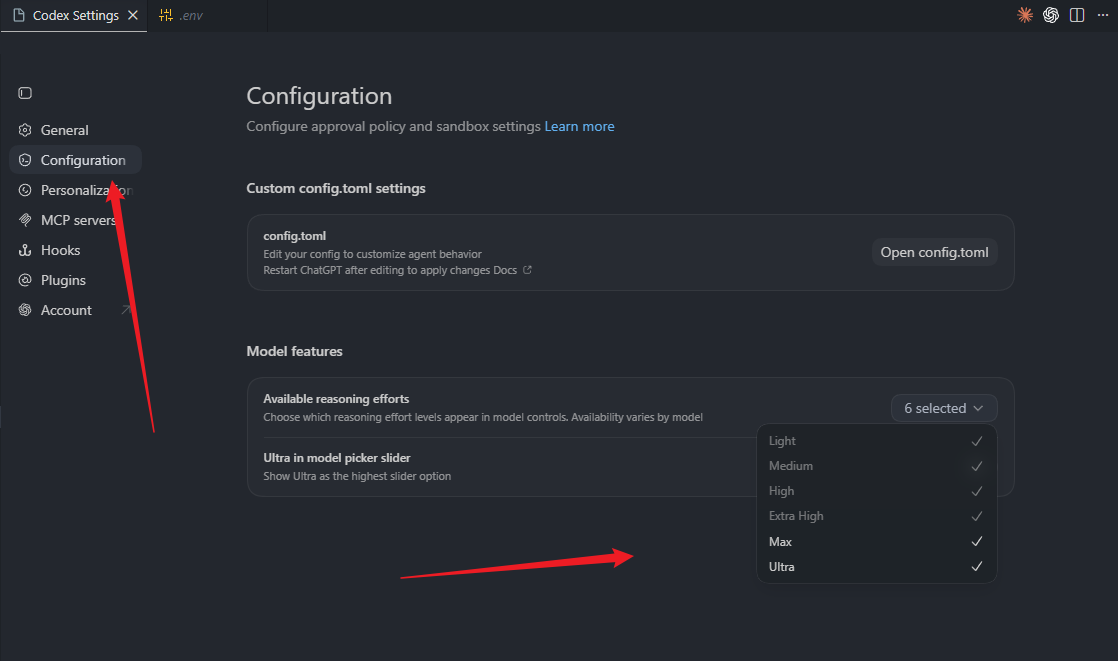Image resolution: width=1118 pixels, height=661 pixels.
Task: Click the sidebar collapse panel icon
Action: point(25,93)
